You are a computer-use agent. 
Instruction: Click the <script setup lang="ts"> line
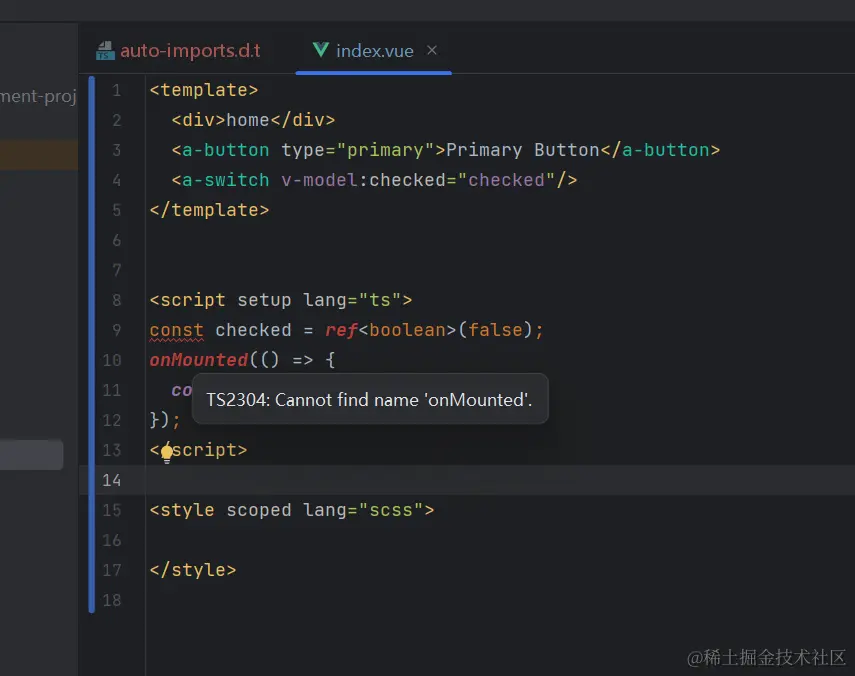click(281, 300)
